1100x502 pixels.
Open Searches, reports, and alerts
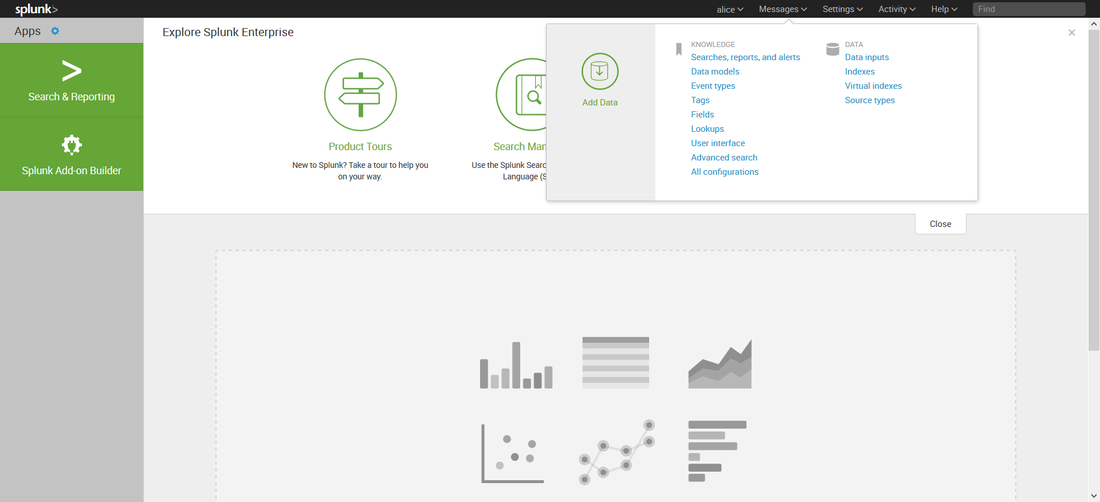pyautogui.click(x=745, y=57)
